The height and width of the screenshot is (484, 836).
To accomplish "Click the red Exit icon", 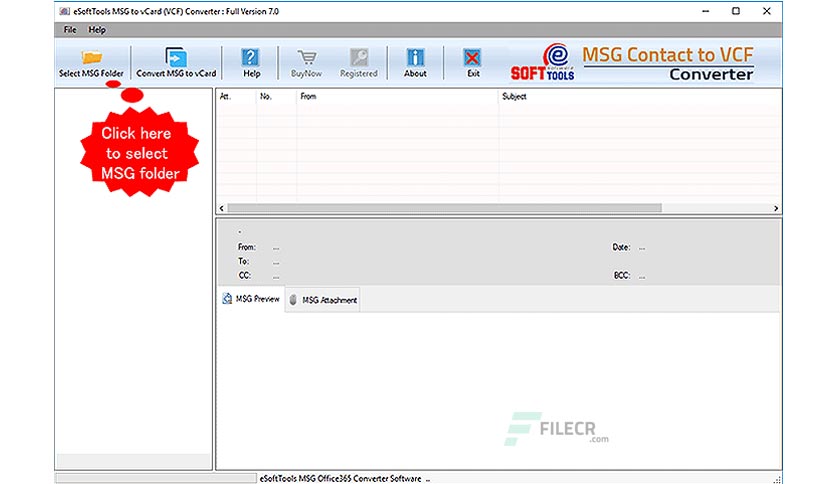I will point(472,57).
